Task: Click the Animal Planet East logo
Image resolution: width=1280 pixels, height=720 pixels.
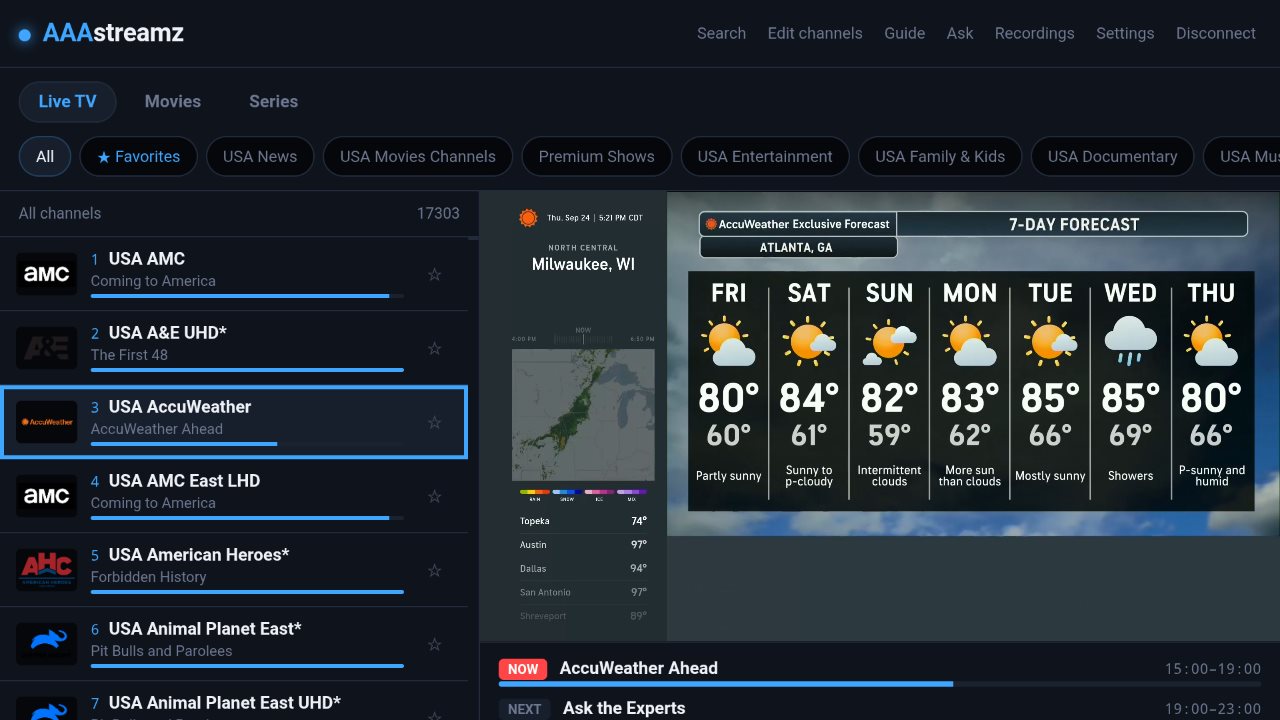Action: click(47, 644)
